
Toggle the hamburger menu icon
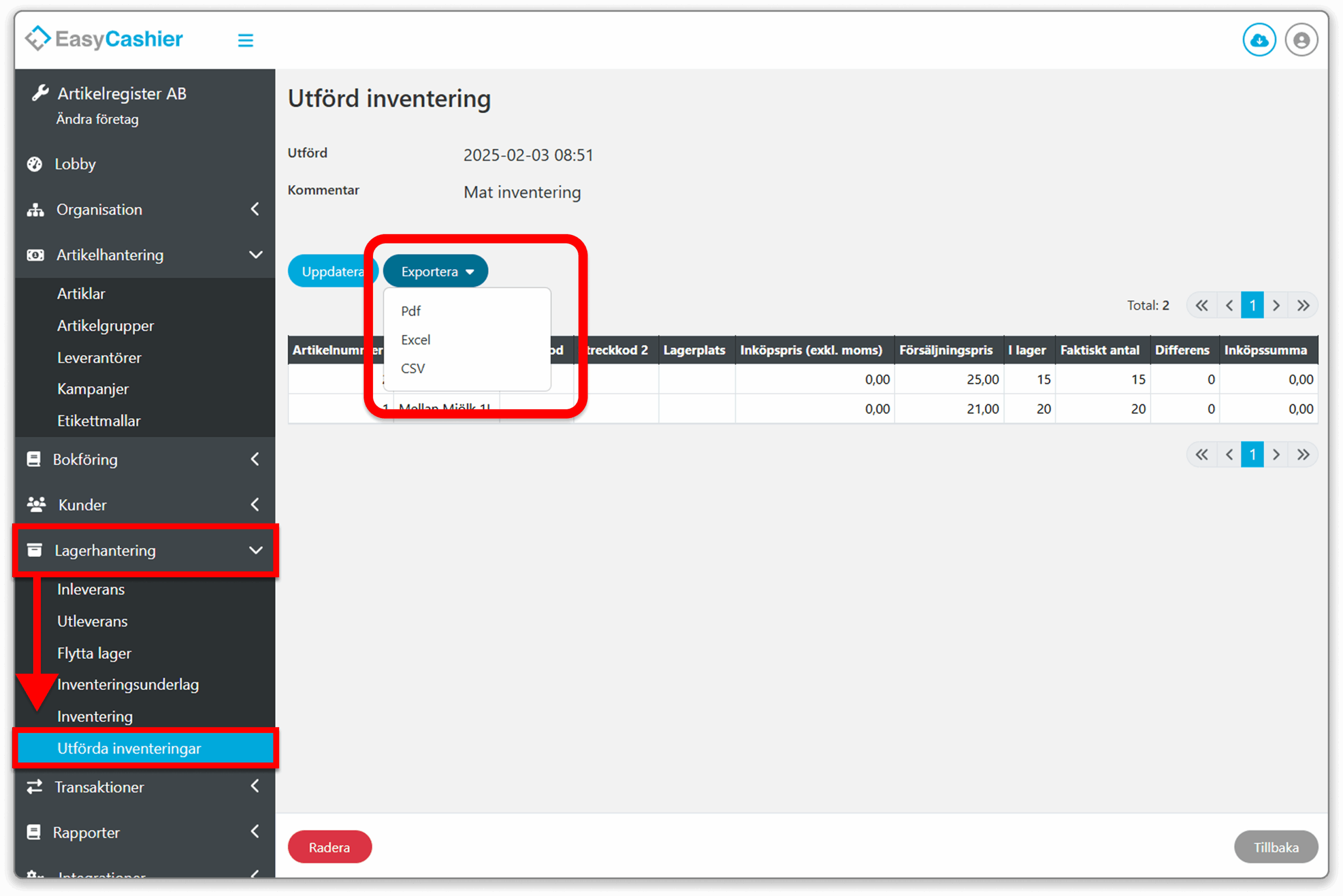(246, 40)
